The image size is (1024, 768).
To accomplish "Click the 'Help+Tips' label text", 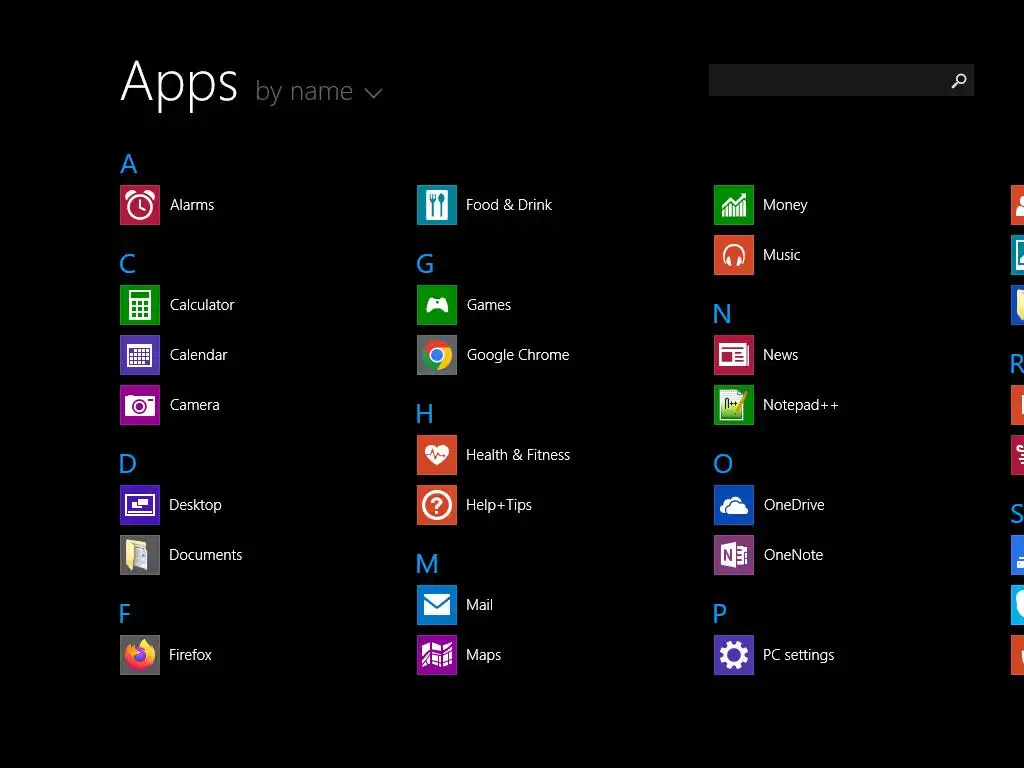I will tap(499, 505).
